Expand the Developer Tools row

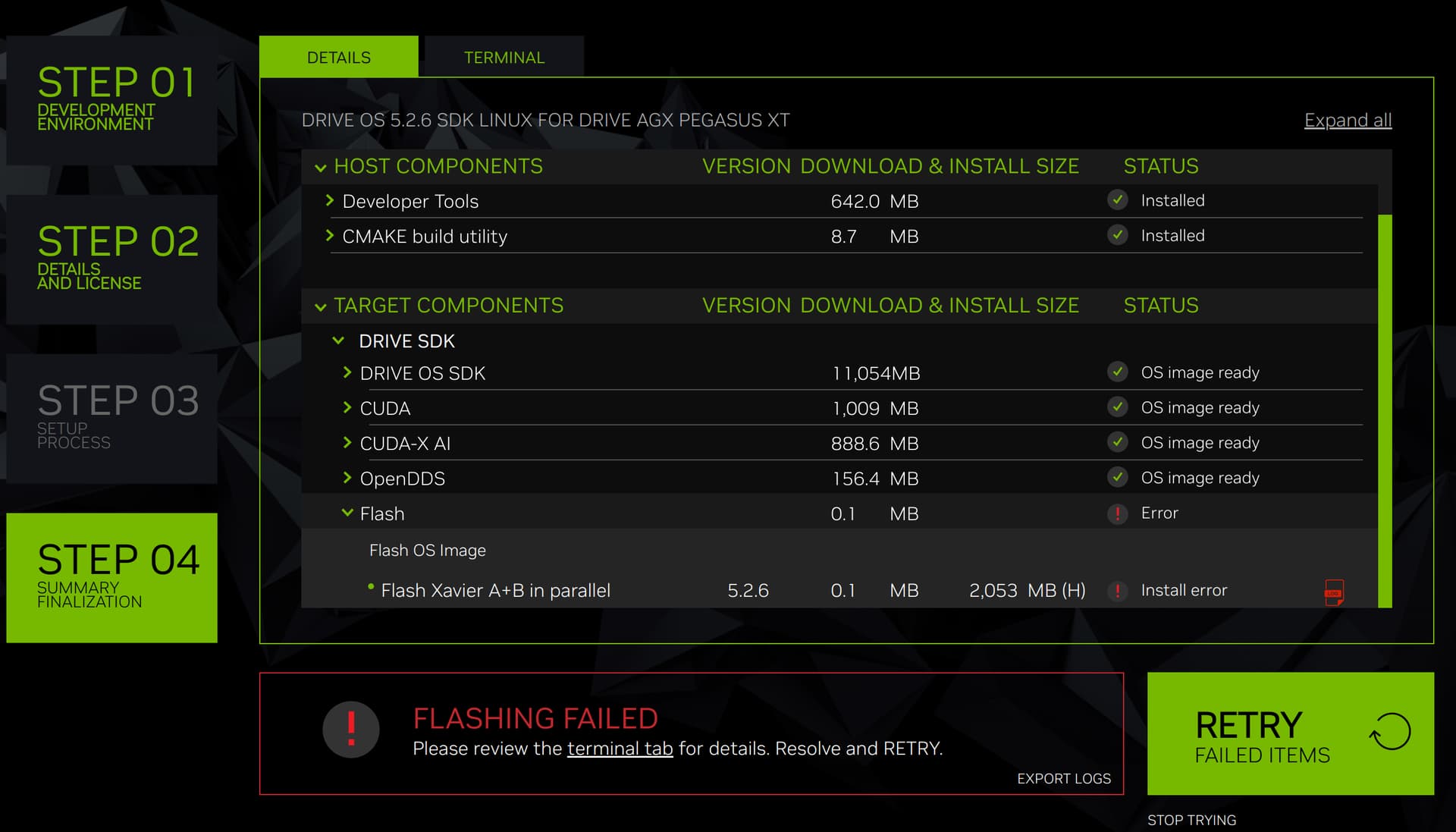330,201
